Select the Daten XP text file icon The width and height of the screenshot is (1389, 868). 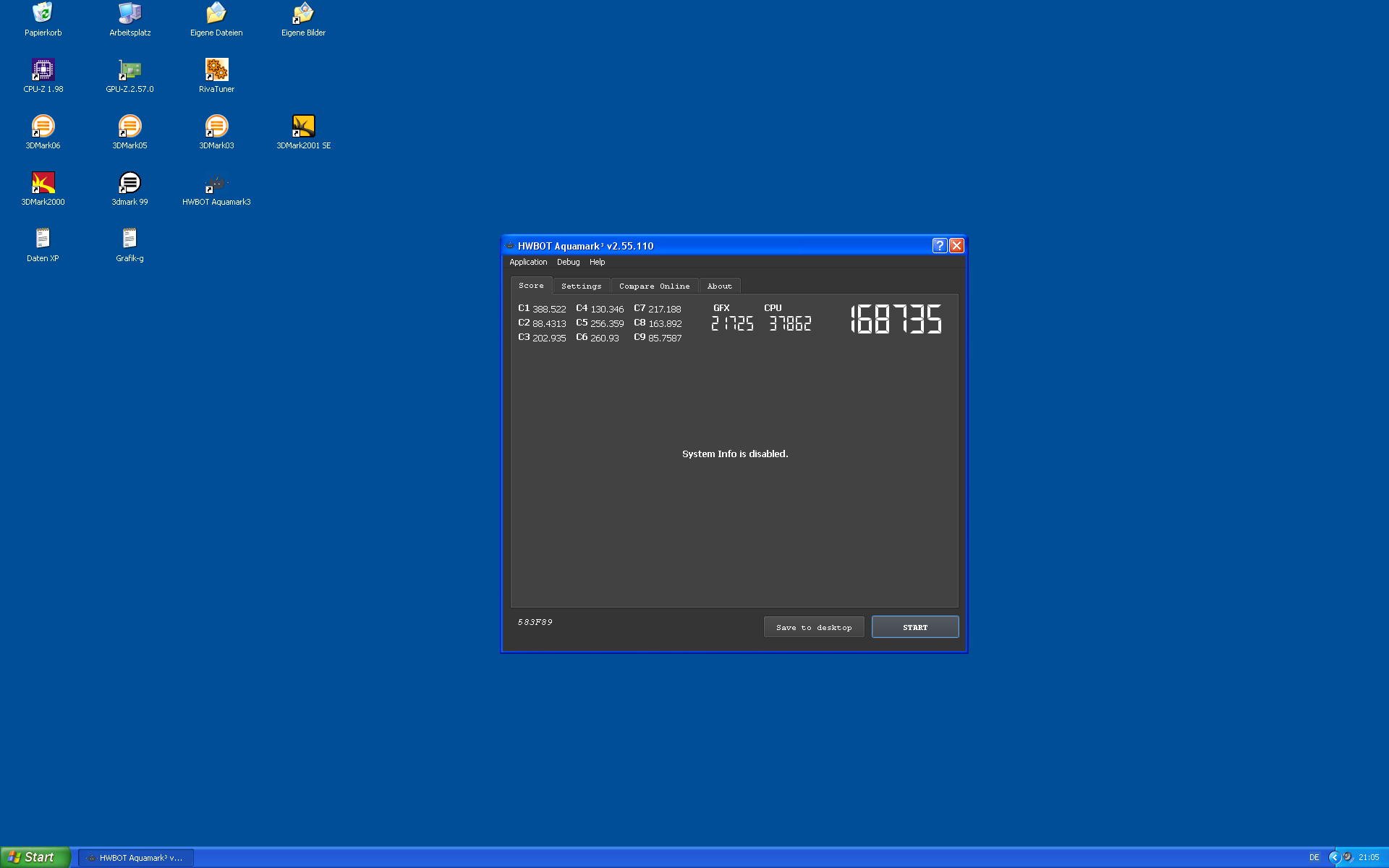pos(43,245)
